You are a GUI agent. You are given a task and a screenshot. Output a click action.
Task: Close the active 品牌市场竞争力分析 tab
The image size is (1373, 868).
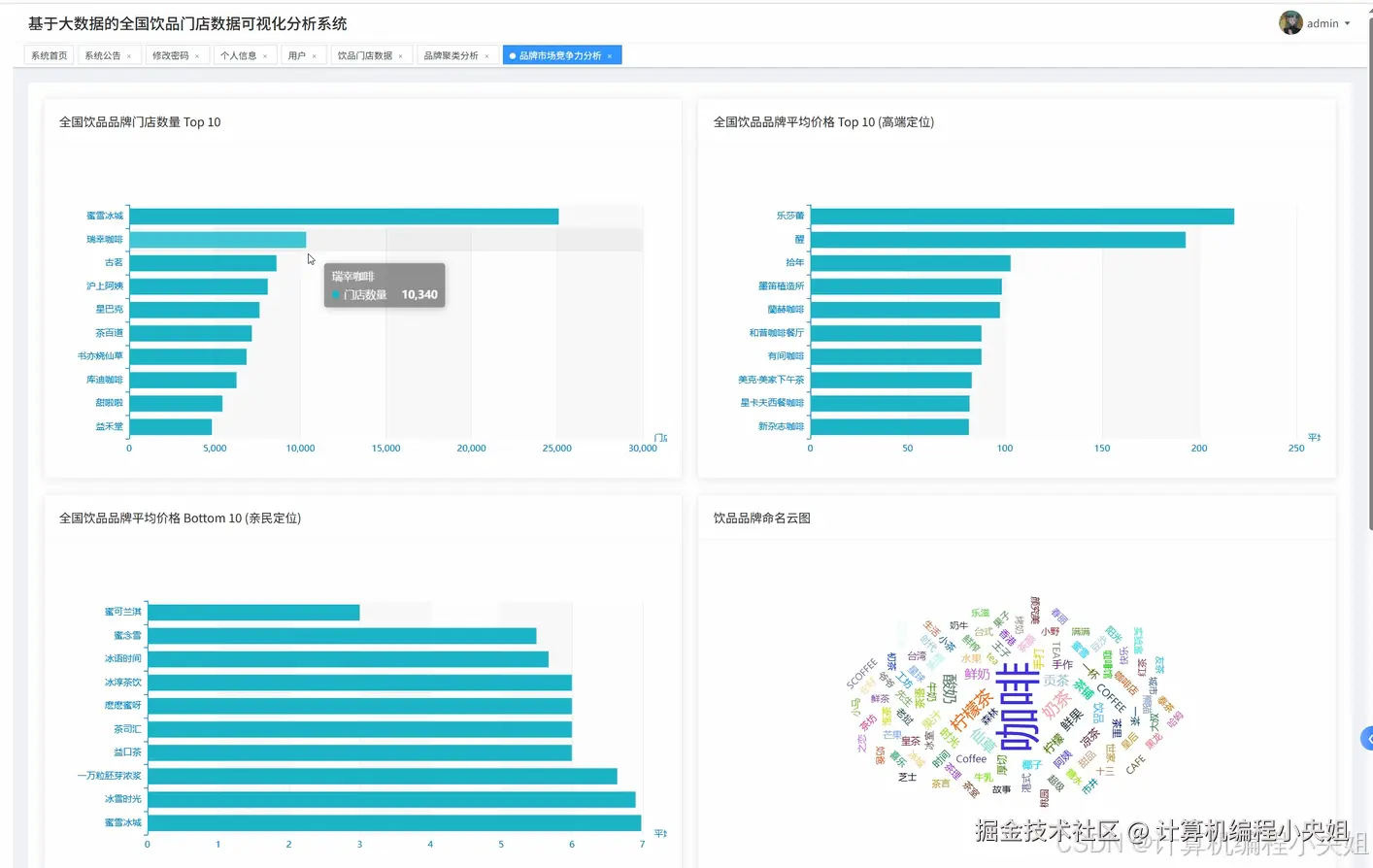(x=610, y=56)
